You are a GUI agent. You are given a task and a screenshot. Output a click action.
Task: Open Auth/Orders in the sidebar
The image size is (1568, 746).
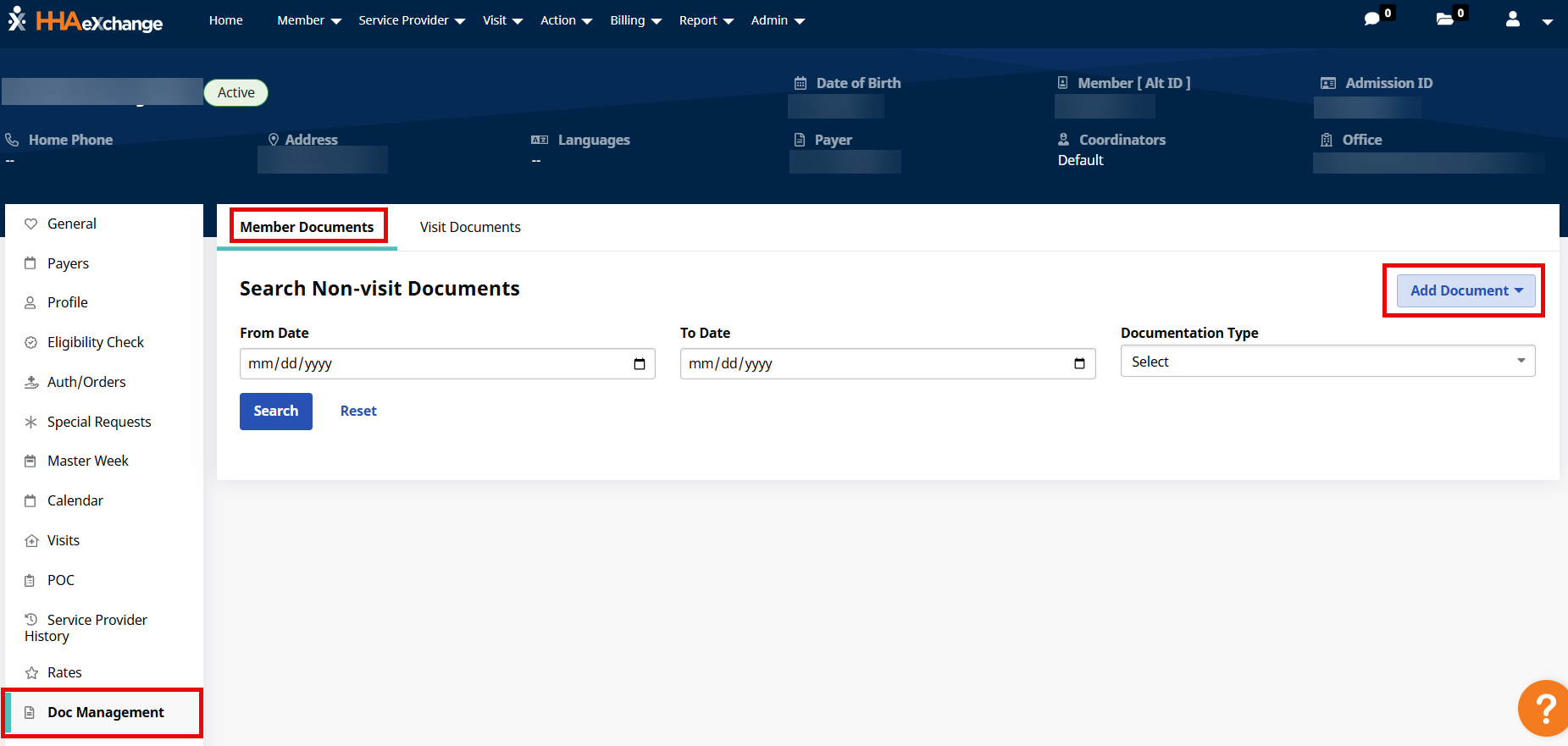coord(86,382)
